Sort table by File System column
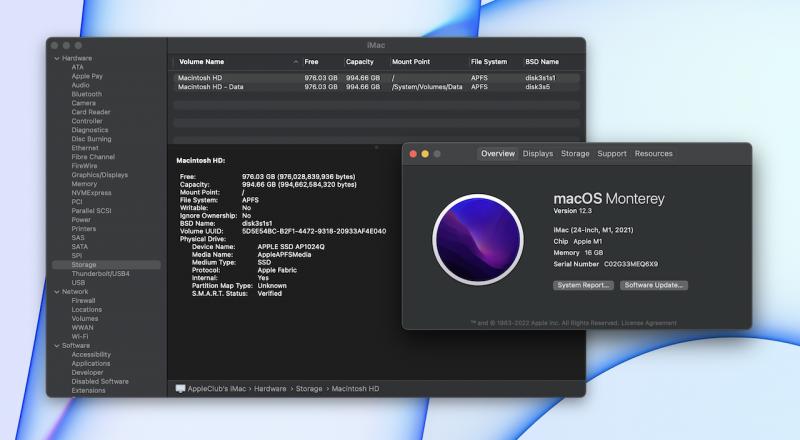 (x=489, y=62)
